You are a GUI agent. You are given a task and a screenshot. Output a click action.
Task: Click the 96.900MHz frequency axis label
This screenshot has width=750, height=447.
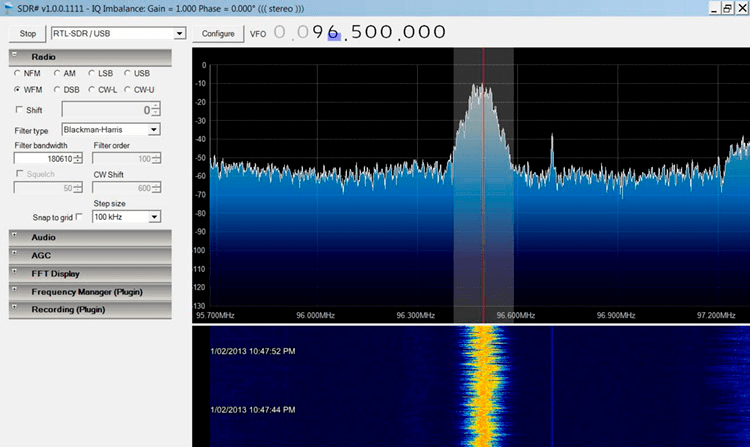[x=616, y=316]
